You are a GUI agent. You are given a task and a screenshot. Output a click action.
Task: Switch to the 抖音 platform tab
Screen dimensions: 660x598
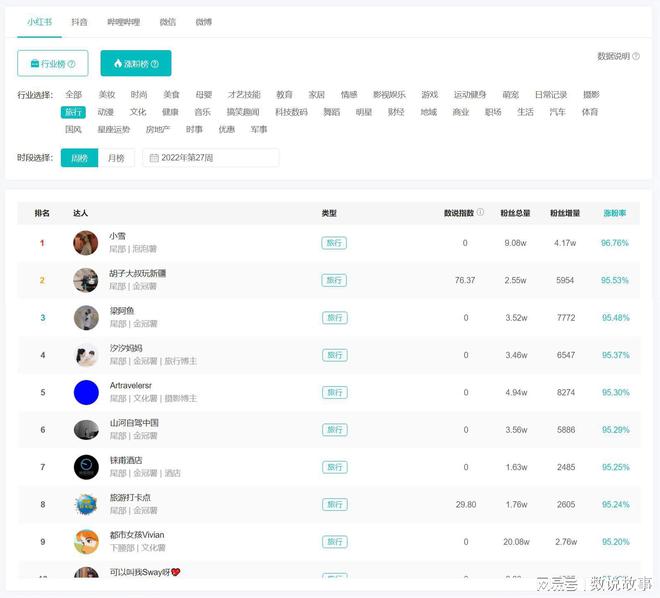79,22
